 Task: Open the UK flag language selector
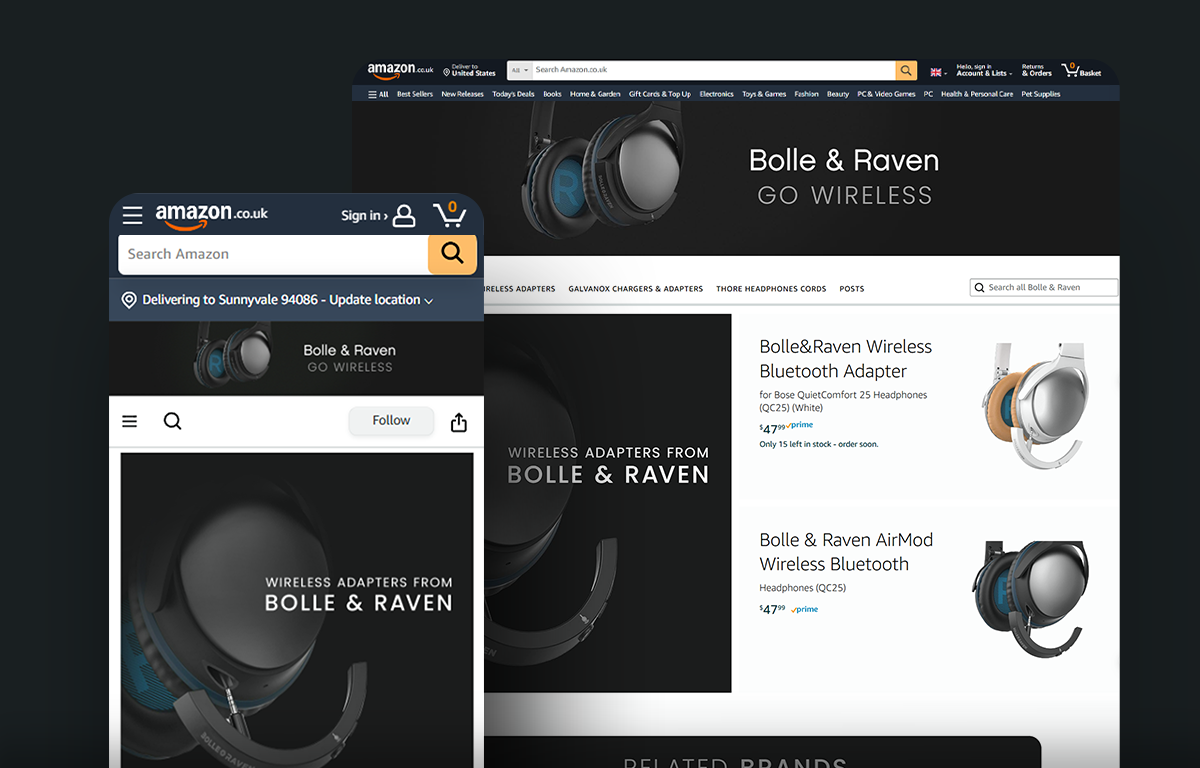coord(938,72)
